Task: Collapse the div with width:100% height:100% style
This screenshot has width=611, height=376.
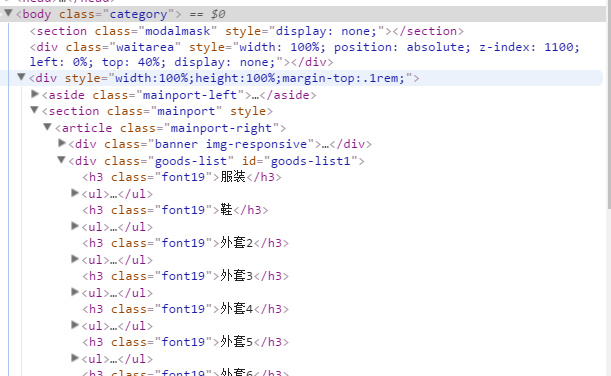Action: (21, 77)
